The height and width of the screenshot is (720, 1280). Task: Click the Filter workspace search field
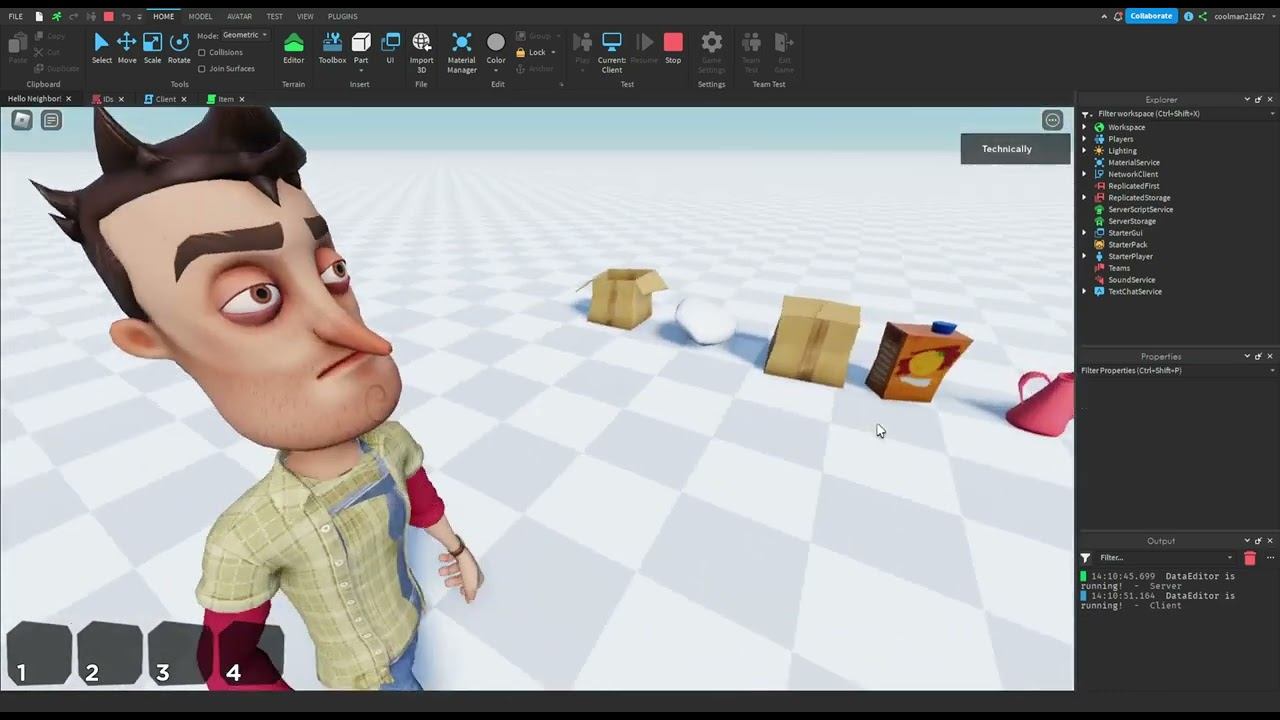(1180, 114)
